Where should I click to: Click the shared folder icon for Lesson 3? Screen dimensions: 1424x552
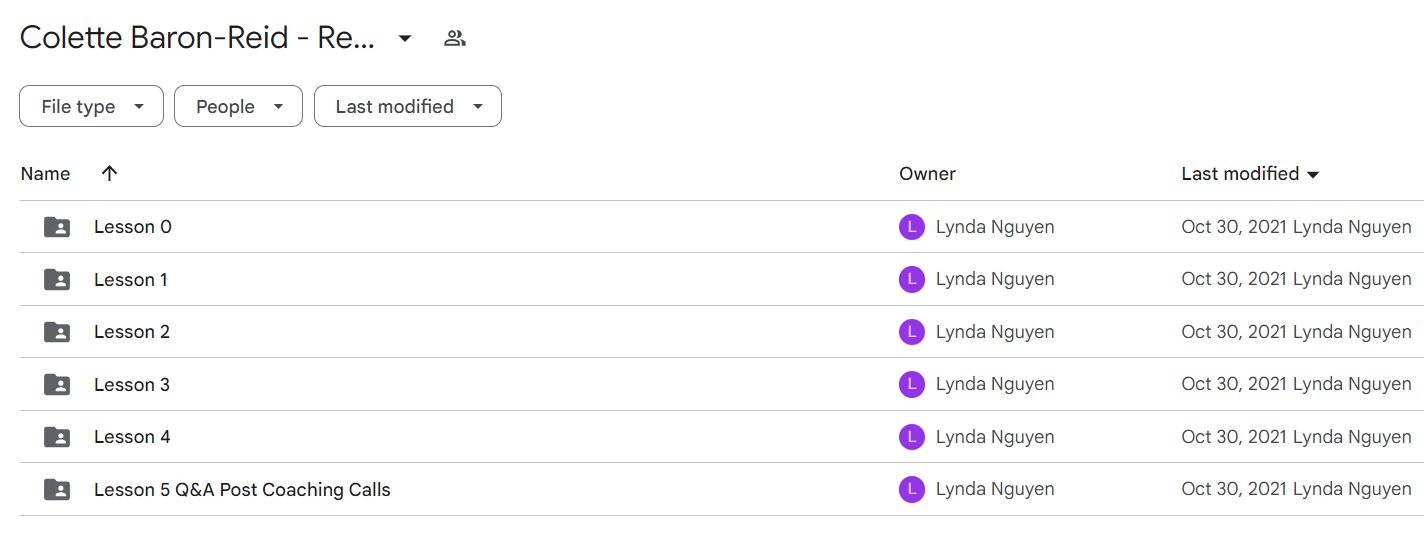pyautogui.click(x=57, y=384)
